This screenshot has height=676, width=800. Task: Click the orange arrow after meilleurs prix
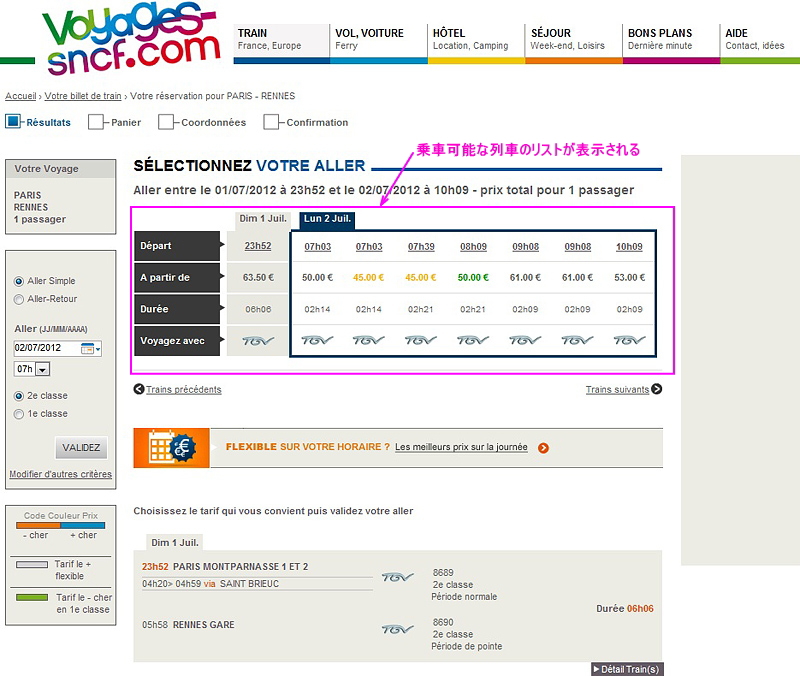[x=543, y=448]
